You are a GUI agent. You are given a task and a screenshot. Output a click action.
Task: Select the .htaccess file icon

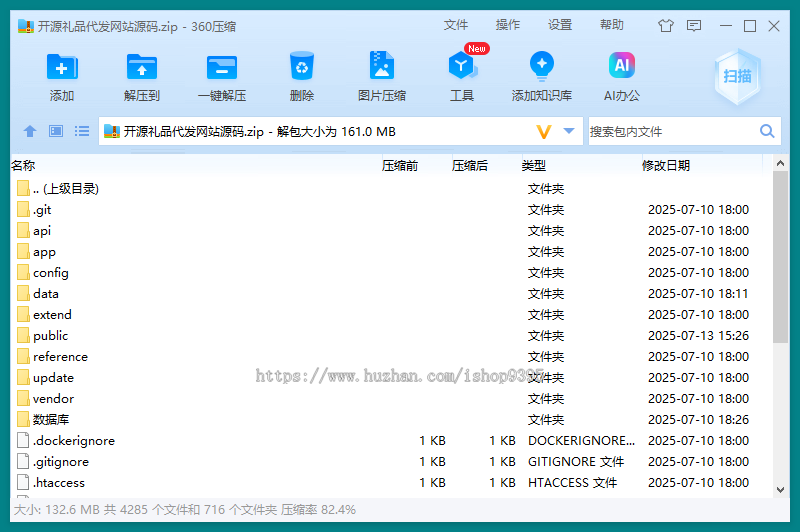(x=23, y=482)
